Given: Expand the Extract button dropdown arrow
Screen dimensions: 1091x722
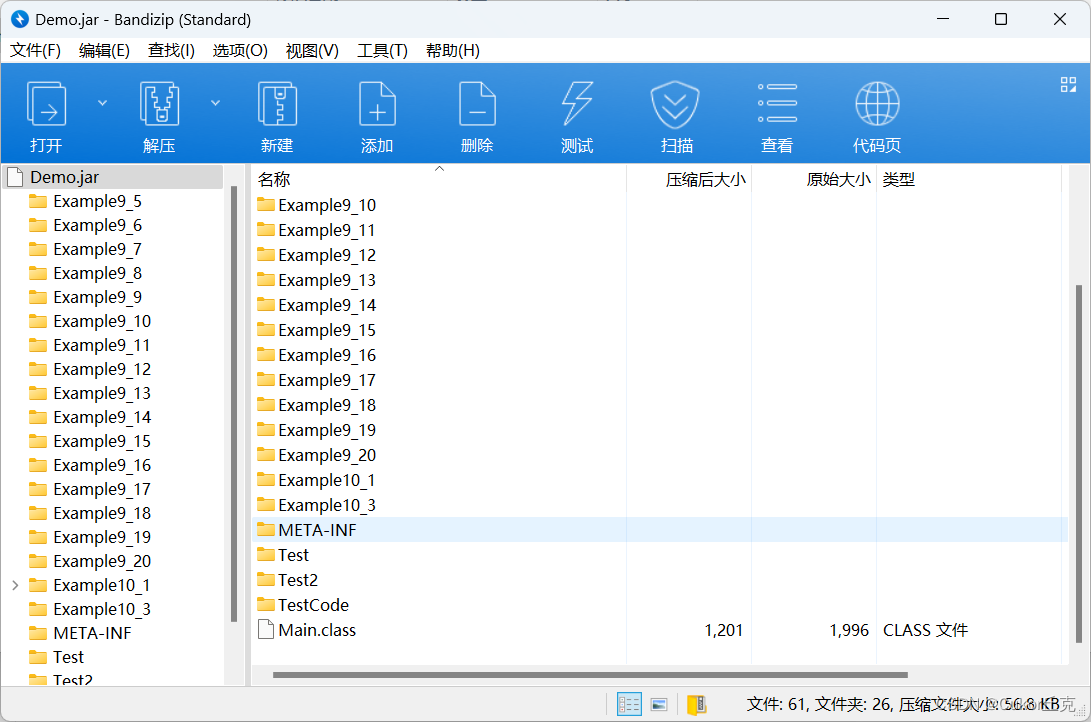Looking at the screenshot, I should coord(216,103).
